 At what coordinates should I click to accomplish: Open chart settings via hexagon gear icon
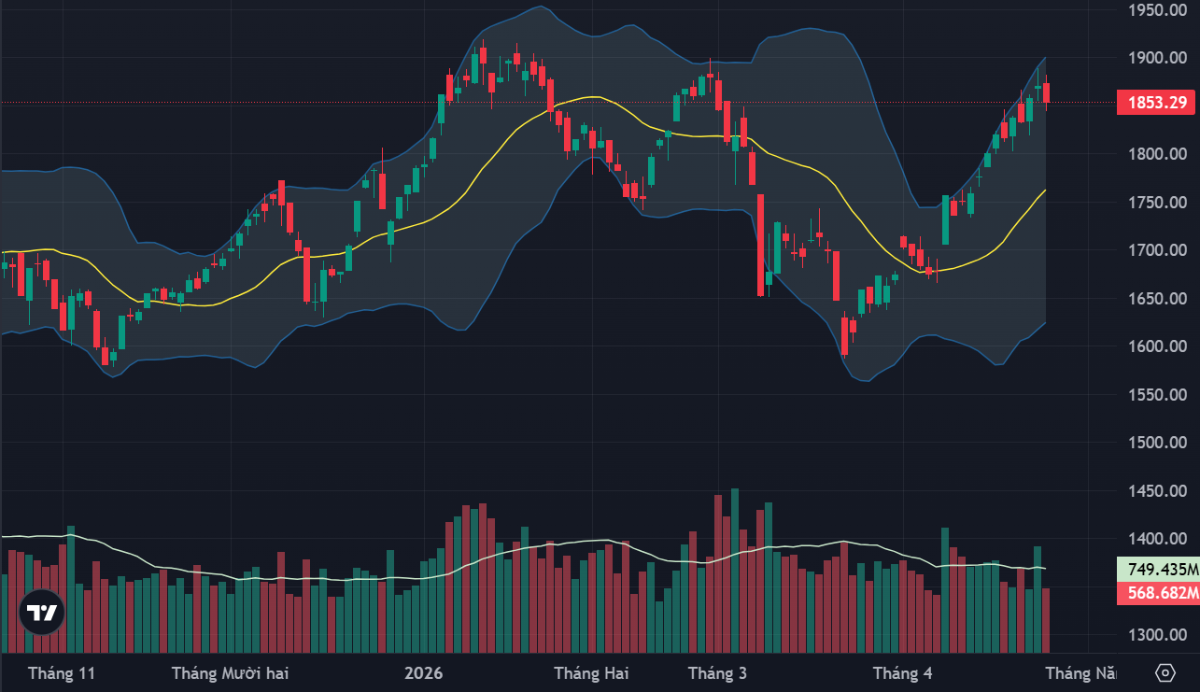1164,672
